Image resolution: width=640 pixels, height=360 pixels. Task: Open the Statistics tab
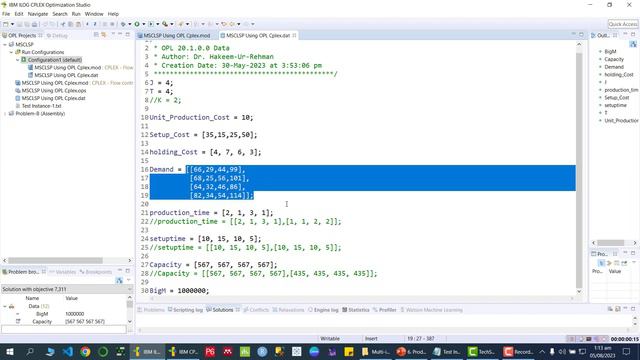[x=355, y=310]
